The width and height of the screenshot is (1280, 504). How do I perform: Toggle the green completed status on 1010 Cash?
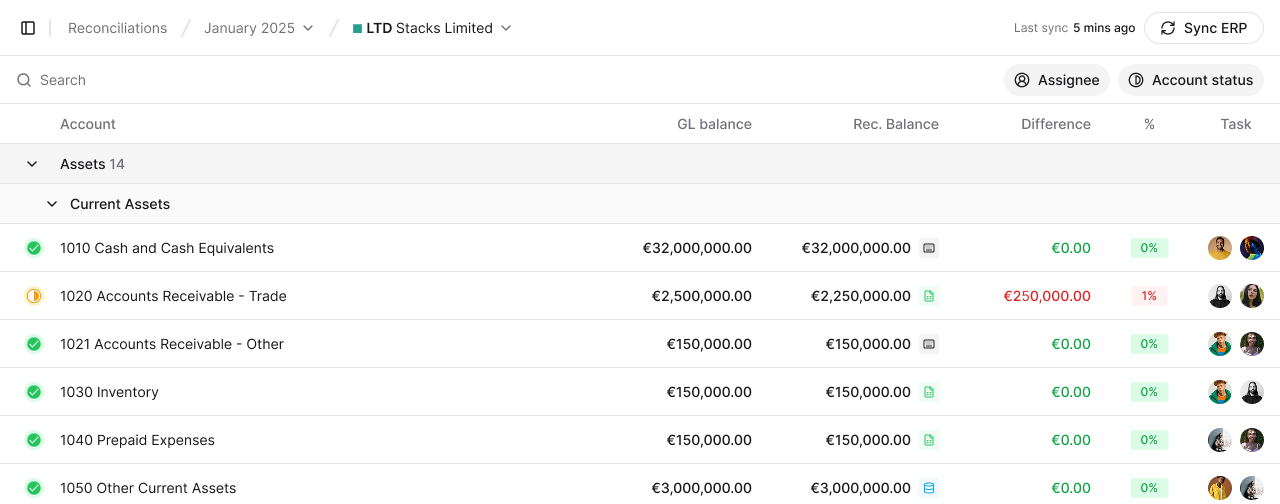point(34,248)
